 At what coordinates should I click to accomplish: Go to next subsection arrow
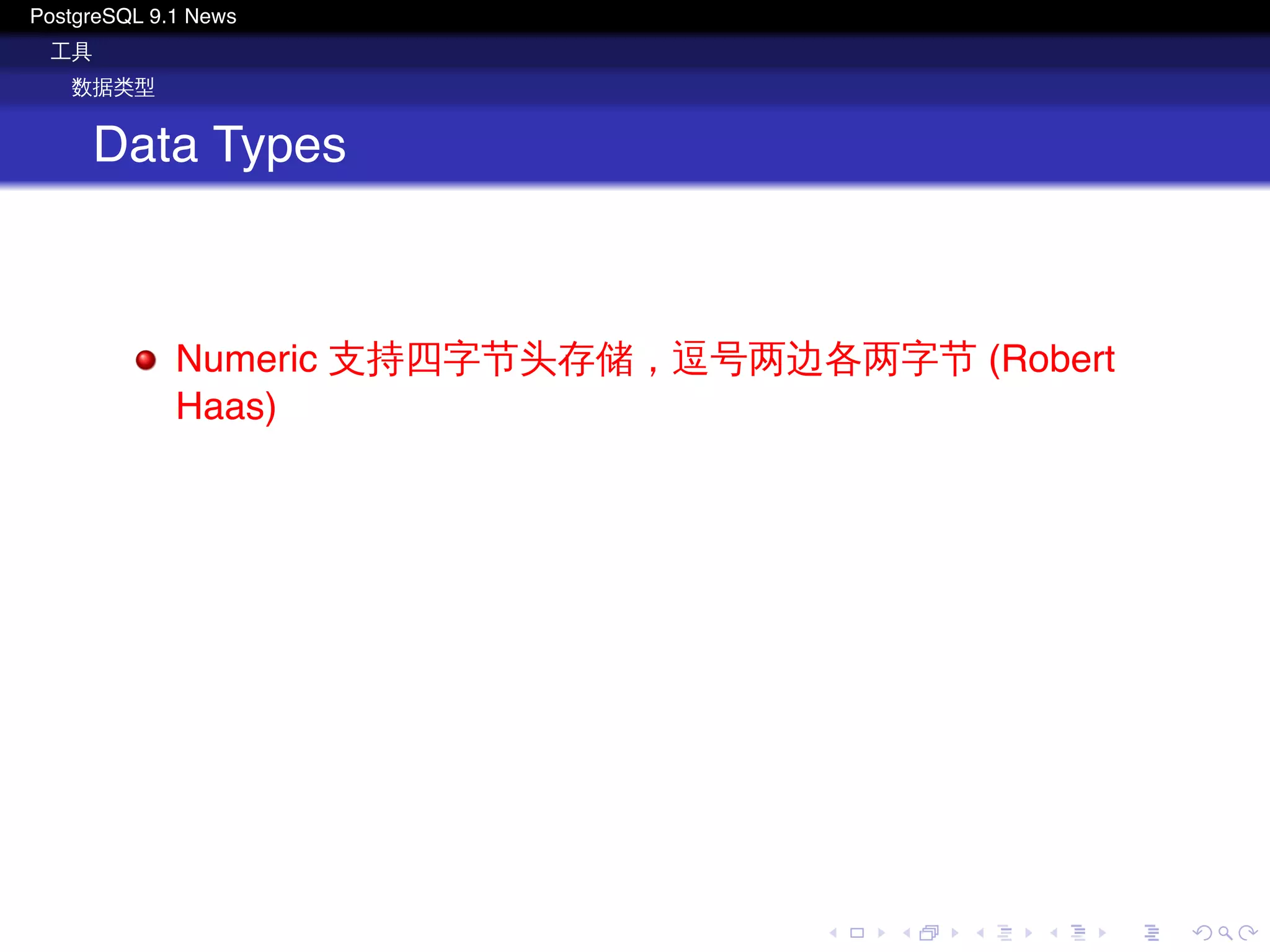[x=1029, y=933]
